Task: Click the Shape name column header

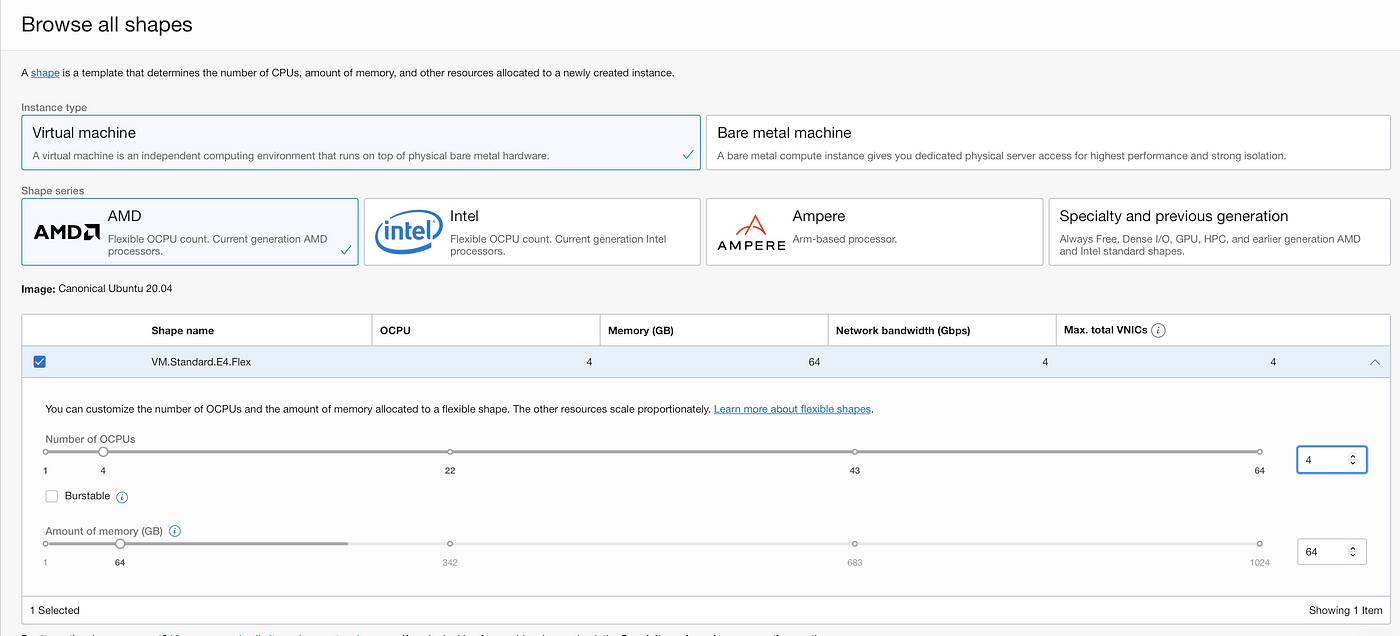Action: [183, 330]
